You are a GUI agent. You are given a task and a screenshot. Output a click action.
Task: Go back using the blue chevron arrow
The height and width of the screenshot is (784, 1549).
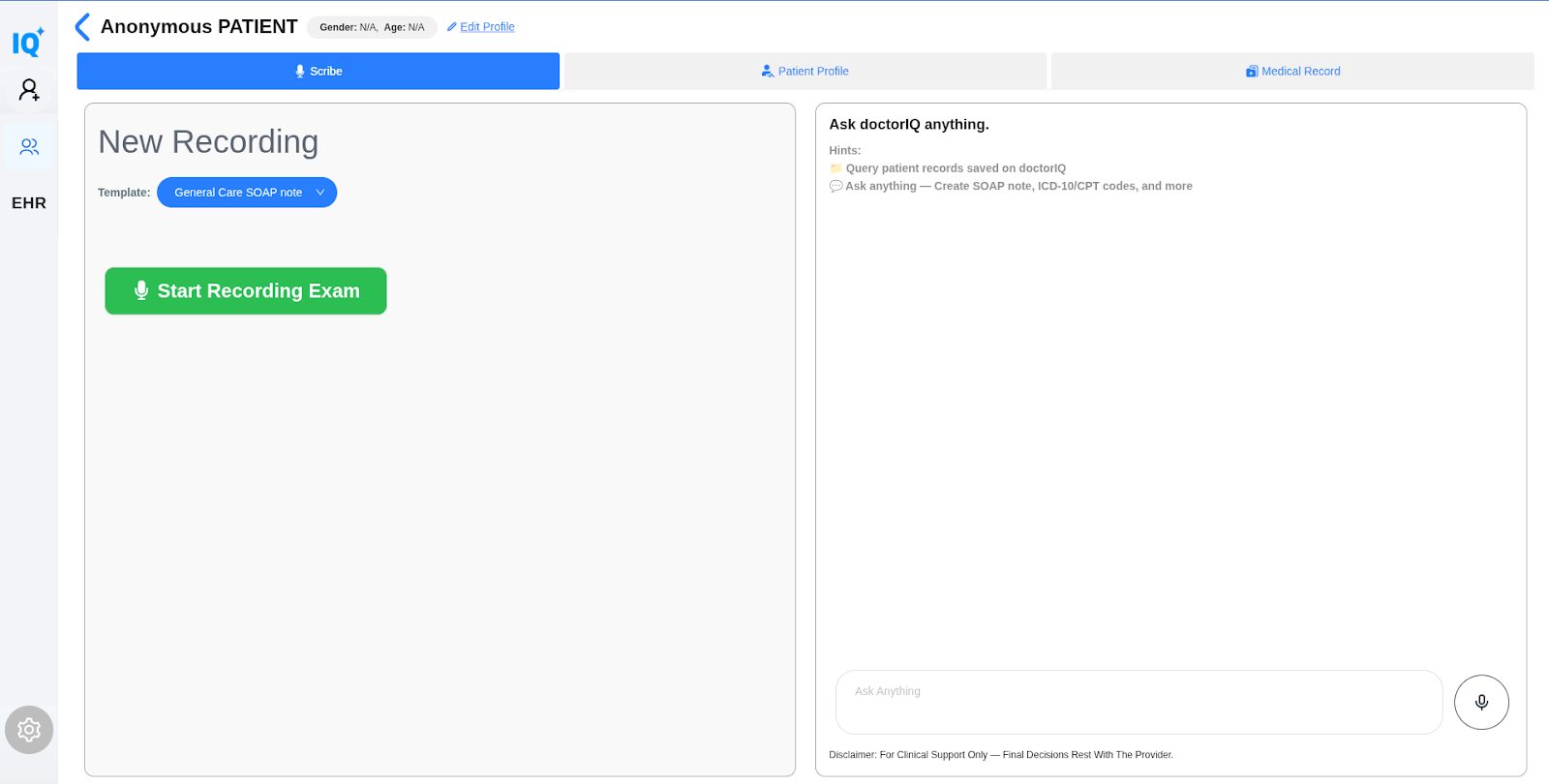[83, 27]
